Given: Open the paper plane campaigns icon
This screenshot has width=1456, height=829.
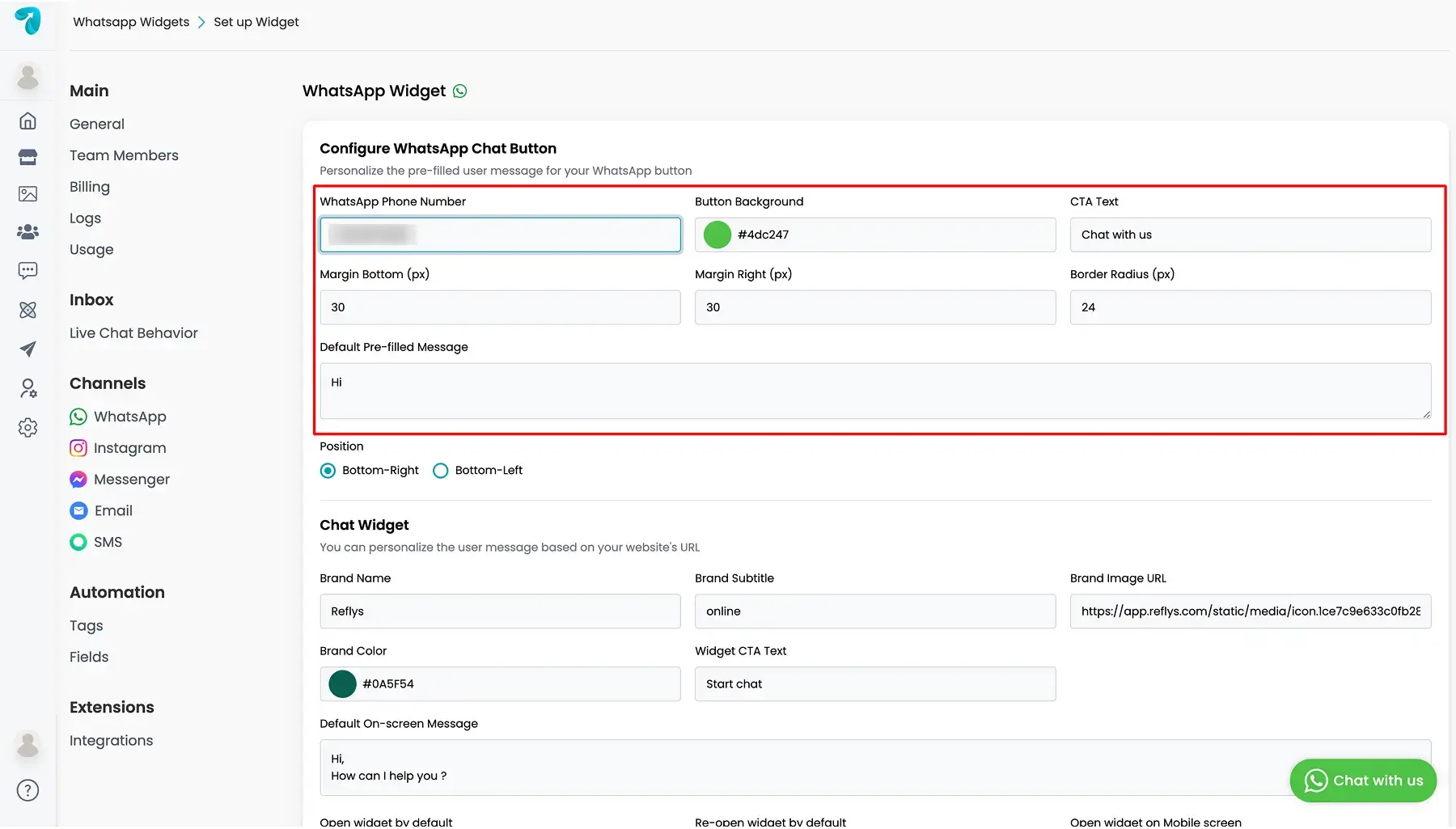Looking at the screenshot, I should pyautogui.click(x=28, y=349).
